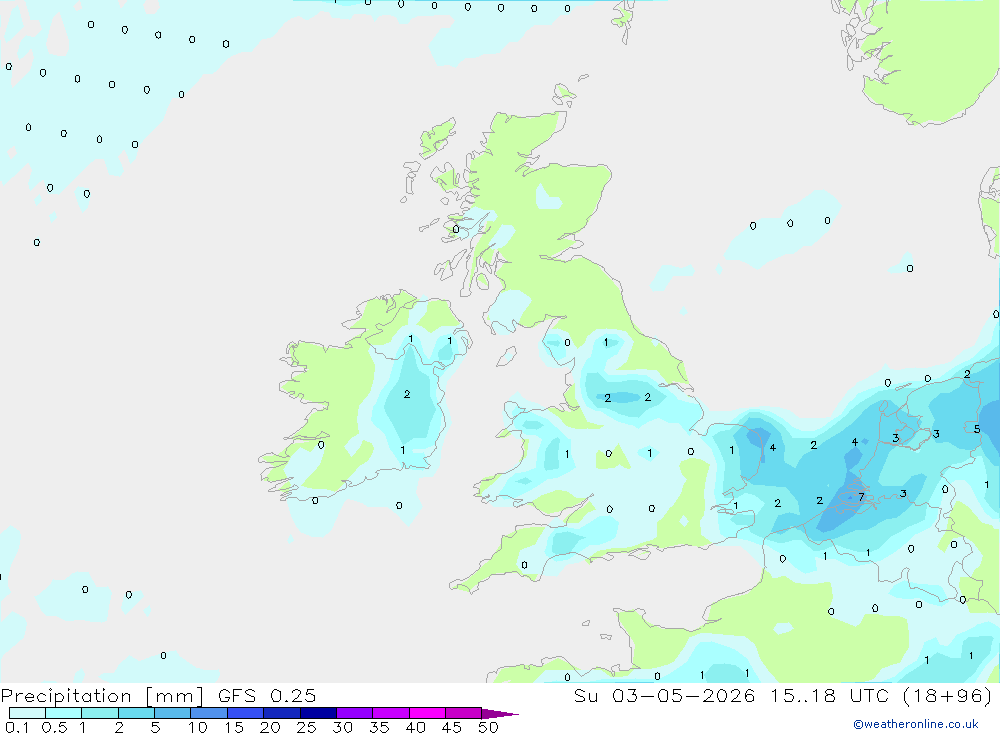The width and height of the screenshot is (1000, 733).
Task: Pick the 2–5 mm legend swatch
Action: (136, 713)
